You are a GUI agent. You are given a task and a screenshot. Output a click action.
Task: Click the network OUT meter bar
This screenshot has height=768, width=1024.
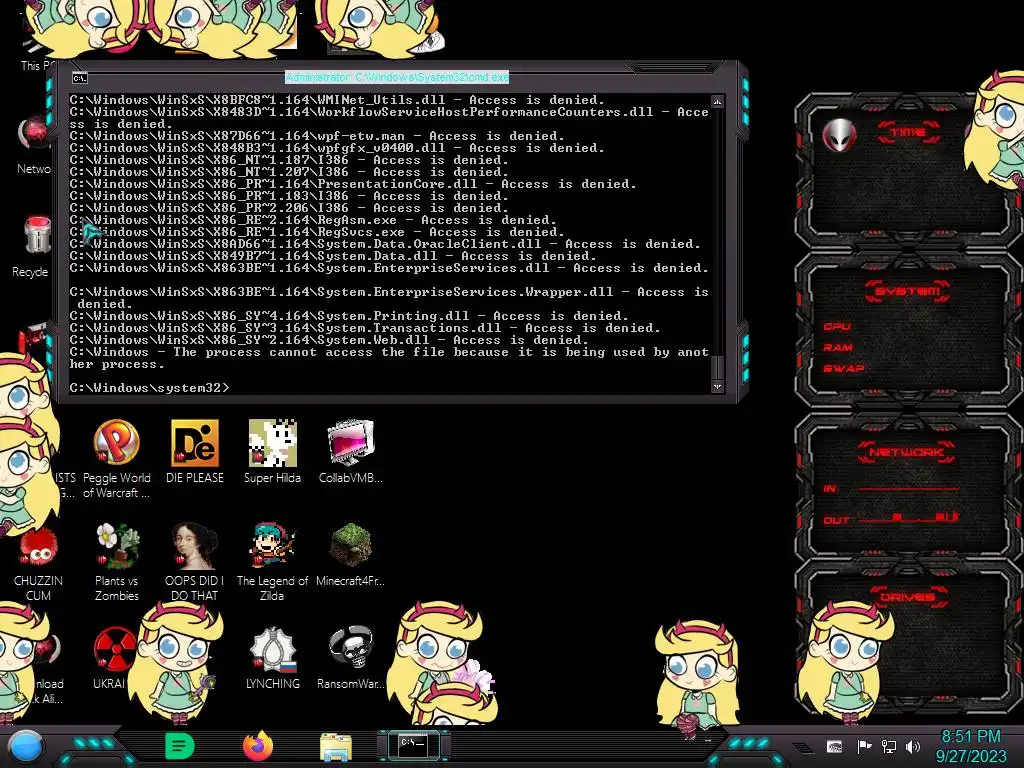909,519
